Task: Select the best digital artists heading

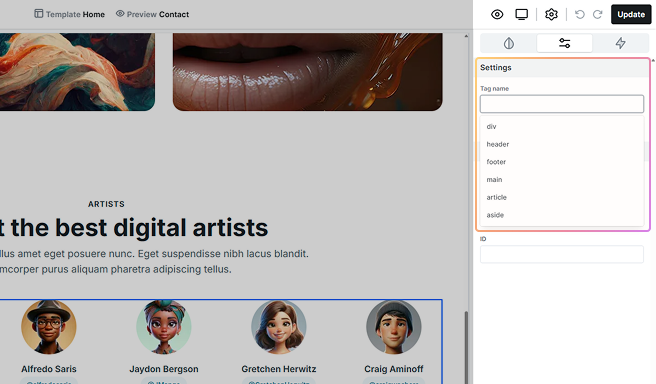Action: (134, 228)
